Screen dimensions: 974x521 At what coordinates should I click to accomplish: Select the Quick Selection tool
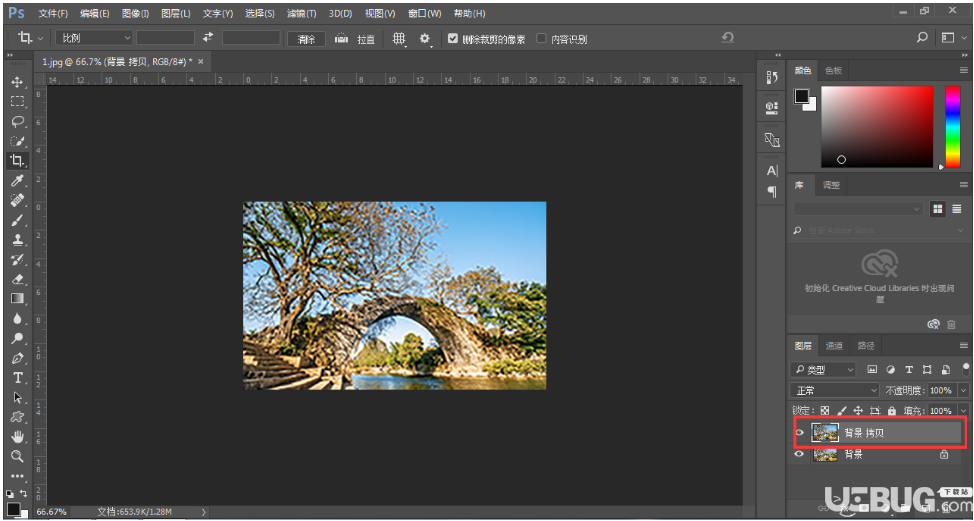[17, 141]
